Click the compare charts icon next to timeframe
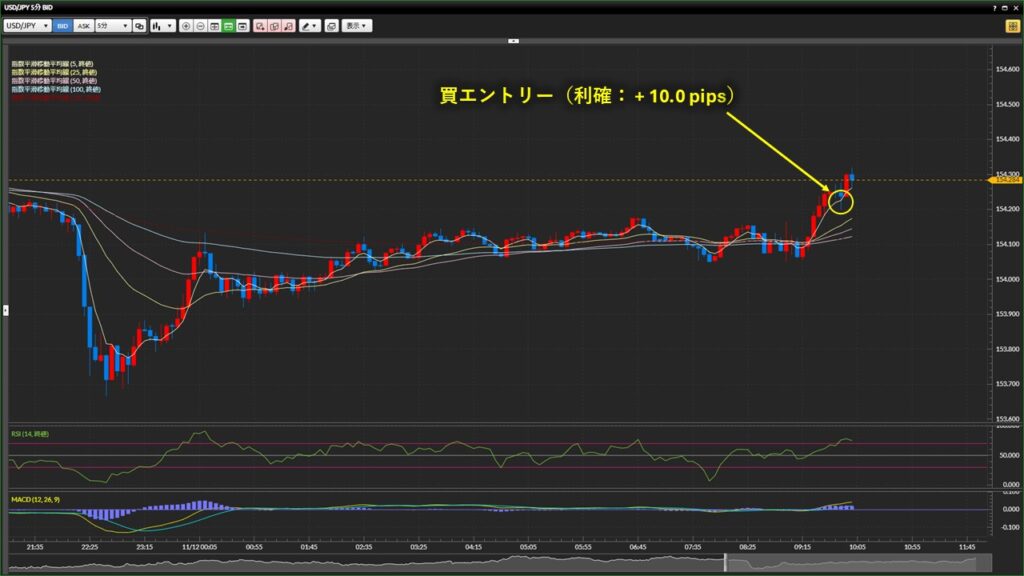The height and width of the screenshot is (576, 1024). click(x=140, y=25)
